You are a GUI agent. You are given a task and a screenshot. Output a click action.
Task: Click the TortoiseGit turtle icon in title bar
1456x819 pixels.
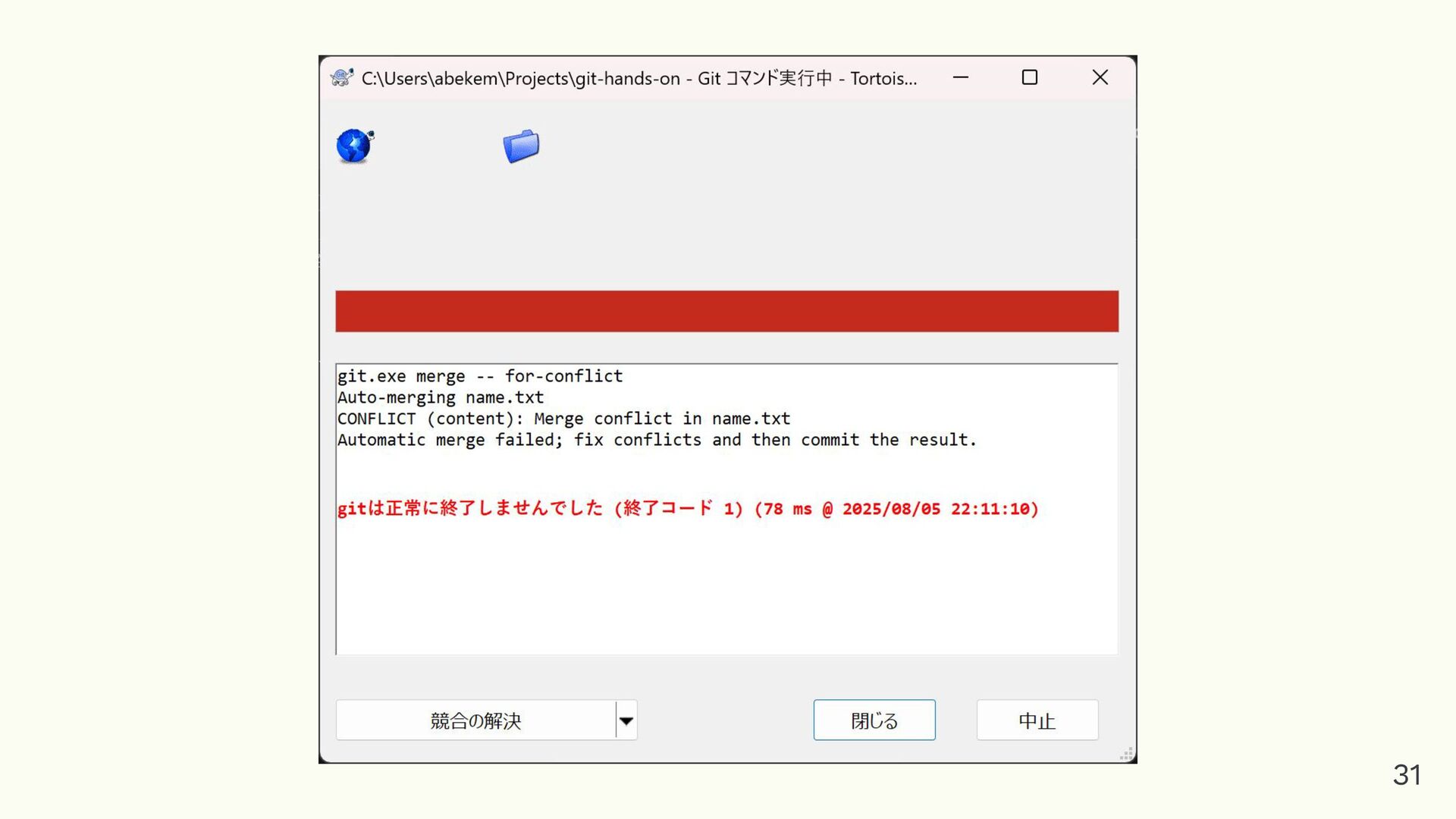point(342,77)
